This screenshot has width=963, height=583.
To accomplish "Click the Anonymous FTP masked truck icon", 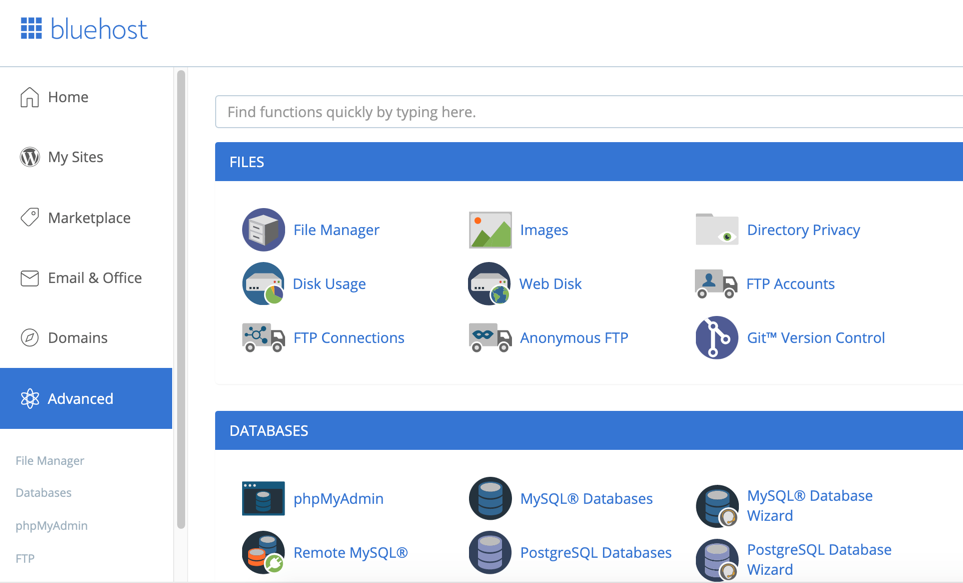I will click(x=490, y=337).
